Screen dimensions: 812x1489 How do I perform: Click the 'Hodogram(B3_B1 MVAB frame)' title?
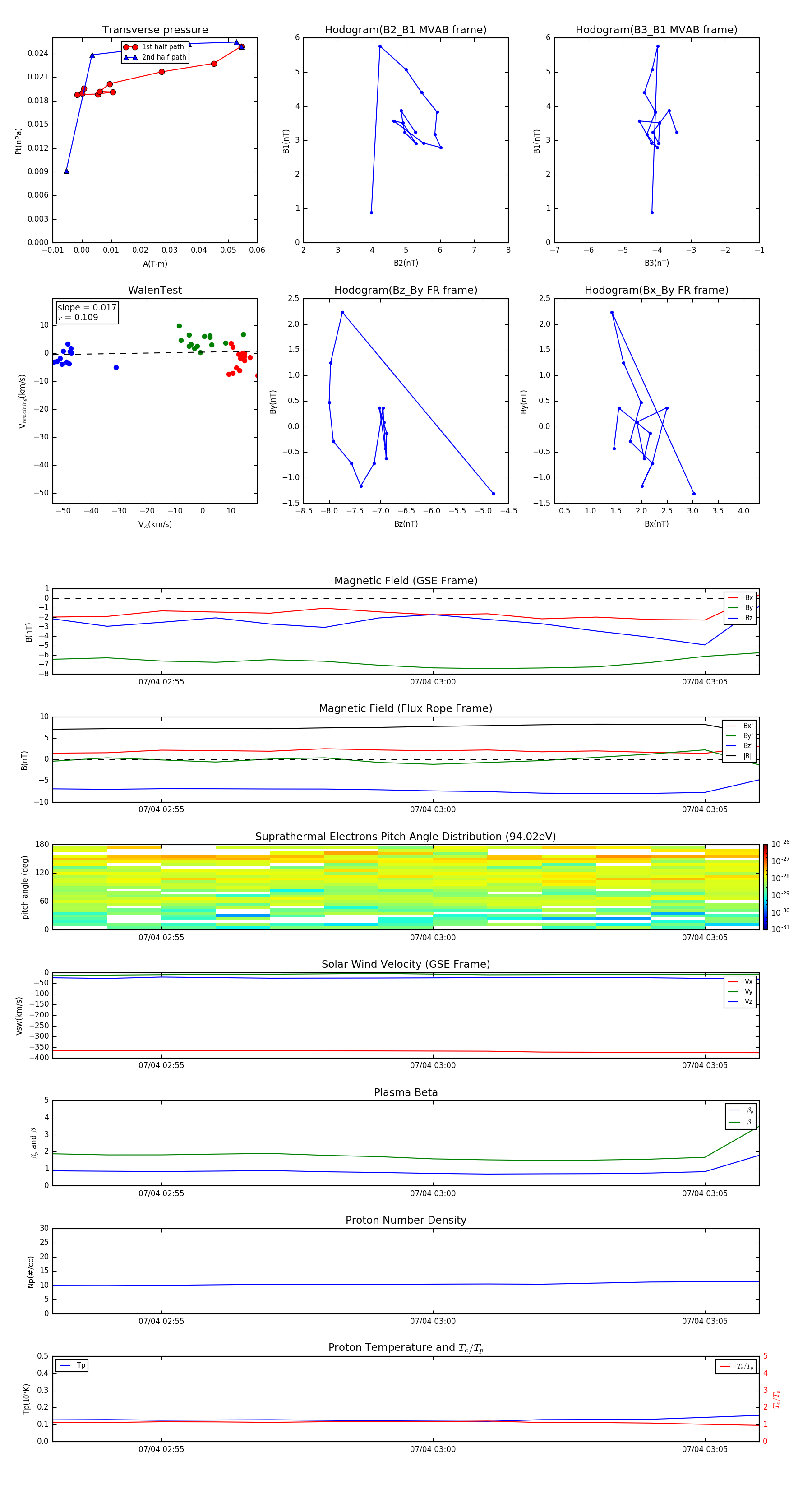click(656, 29)
